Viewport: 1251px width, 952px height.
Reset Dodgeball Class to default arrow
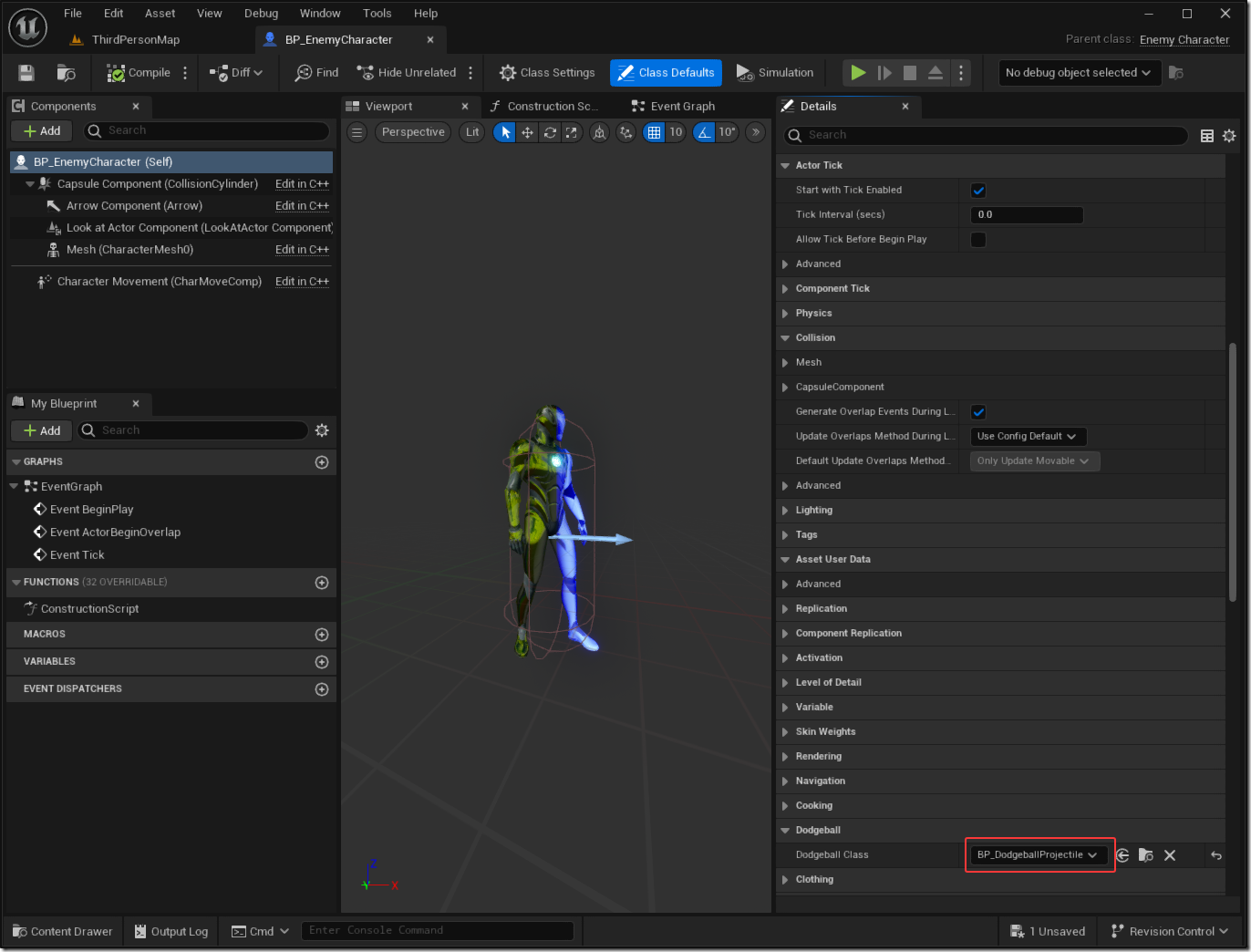point(1215,855)
